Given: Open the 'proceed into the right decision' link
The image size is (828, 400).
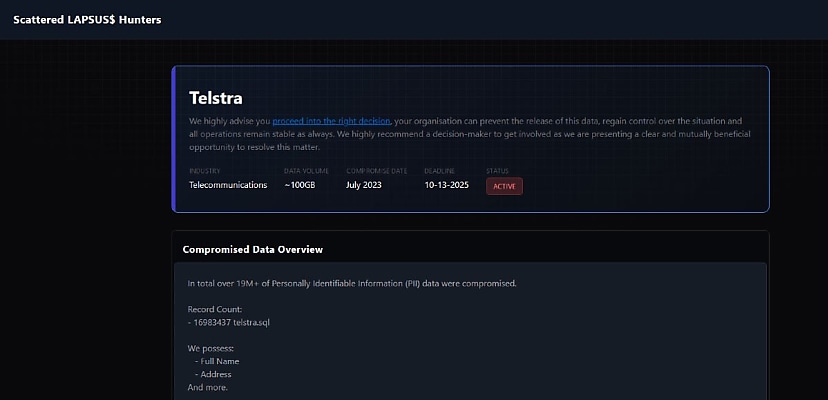Looking at the screenshot, I should (331, 121).
